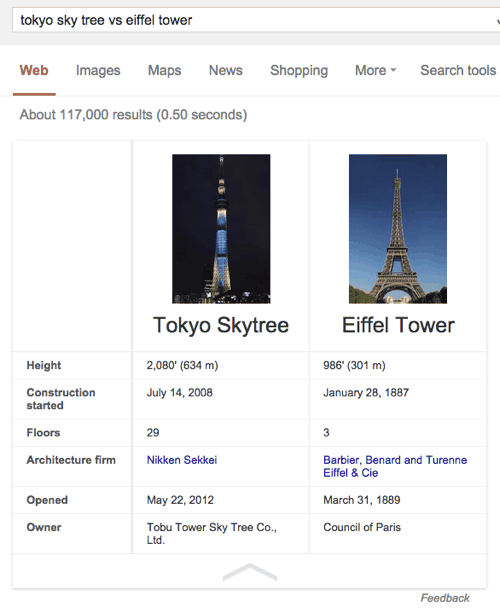Screen dimensions: 500x613
Task: Select the Web tab
Action: [x=34, y=70]
